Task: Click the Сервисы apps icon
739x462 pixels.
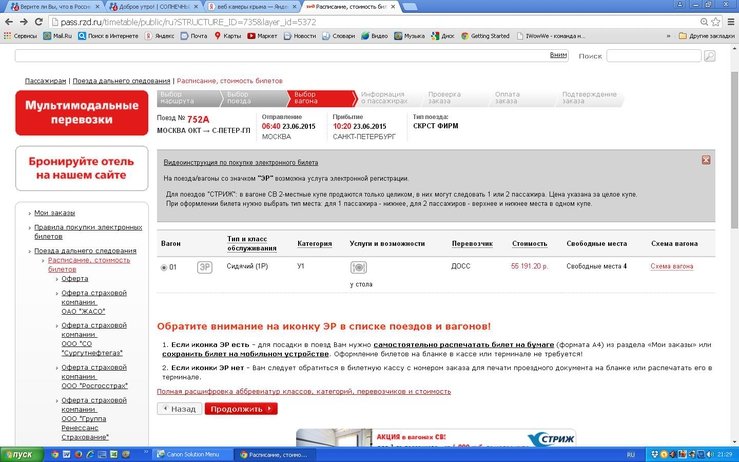Action: (x=19, y=36)
